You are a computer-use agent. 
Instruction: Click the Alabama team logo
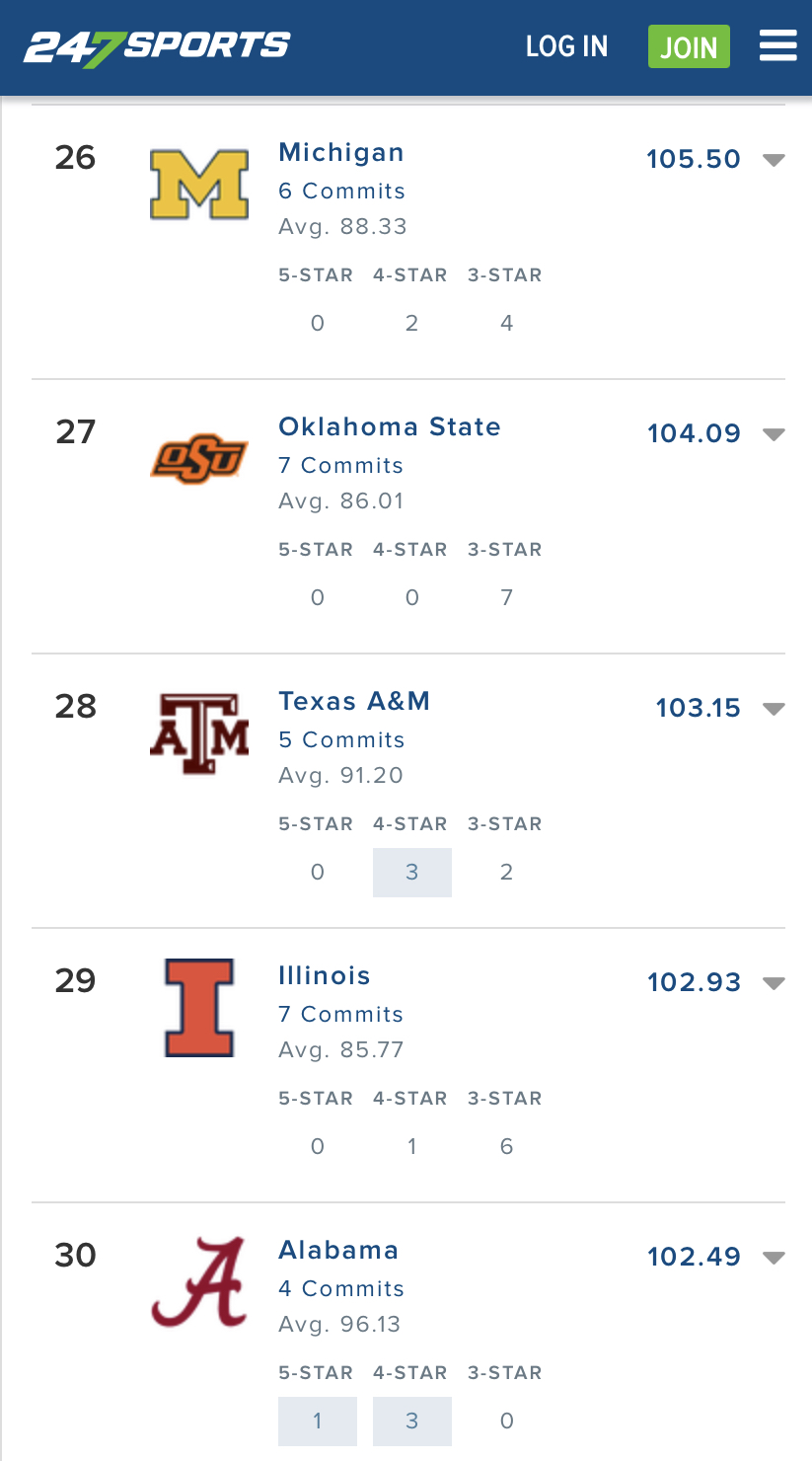pos(199,1282)
